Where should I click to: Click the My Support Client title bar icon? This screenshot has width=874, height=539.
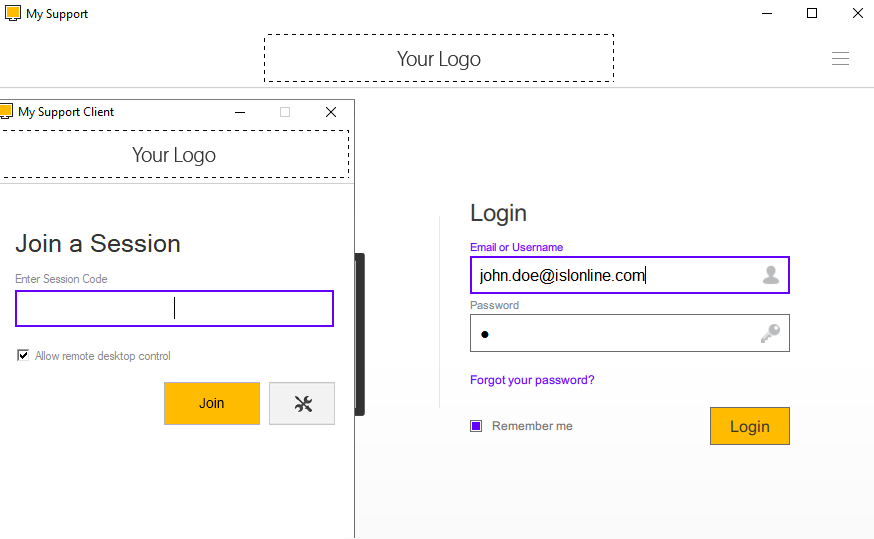click(5, 112)
